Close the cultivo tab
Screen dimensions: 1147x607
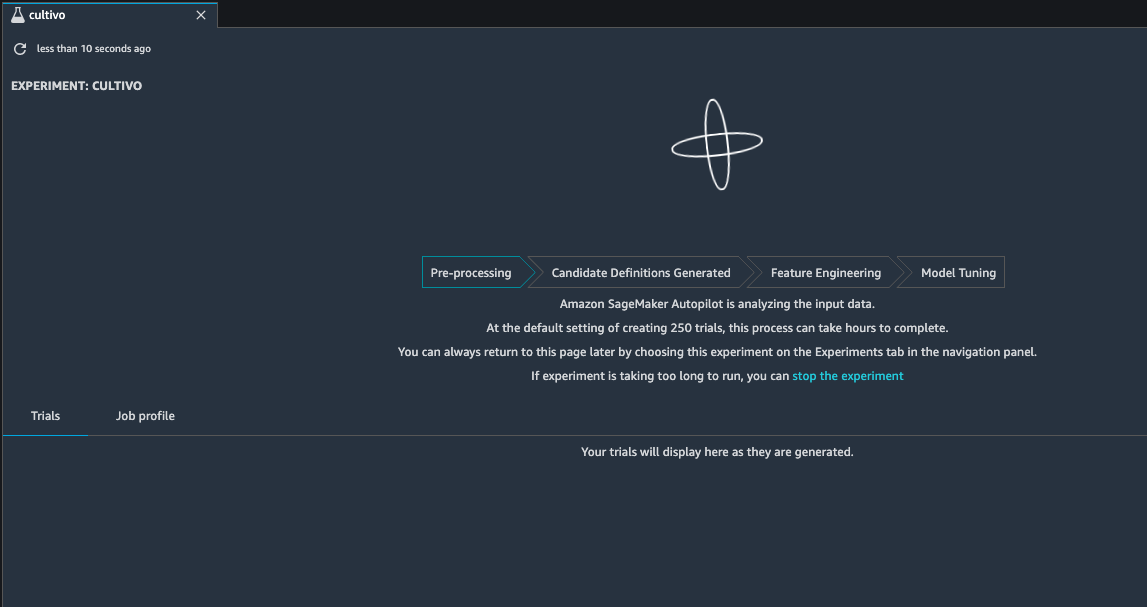coord(201,15)
